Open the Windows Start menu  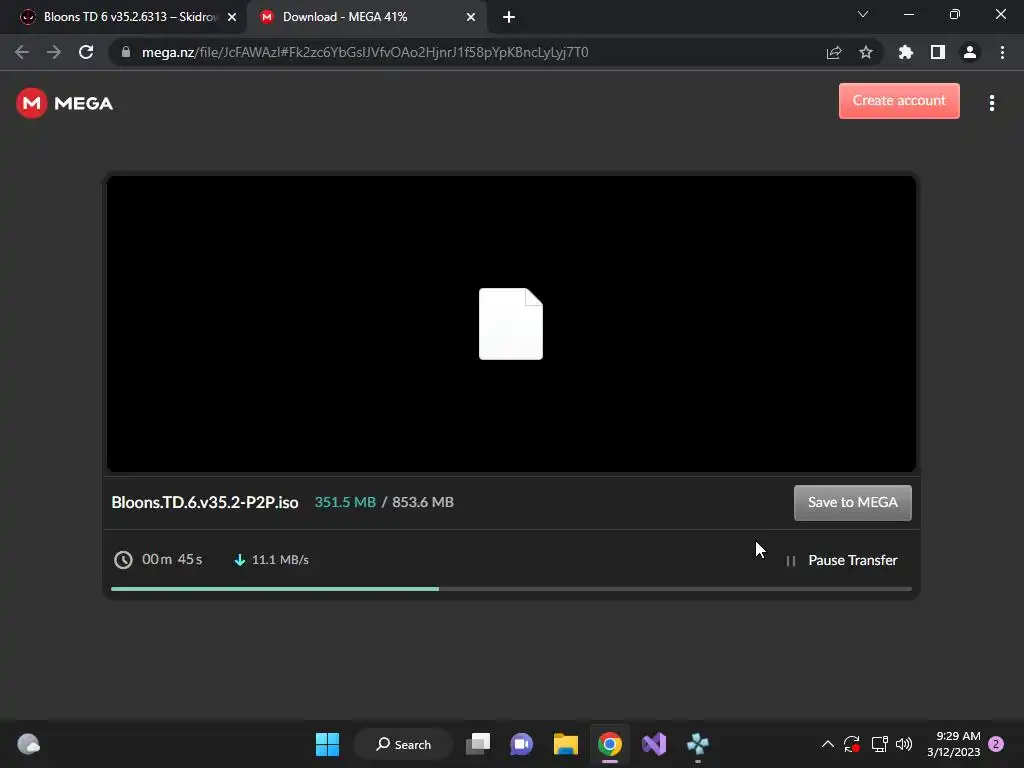click(x=327, y=744)
